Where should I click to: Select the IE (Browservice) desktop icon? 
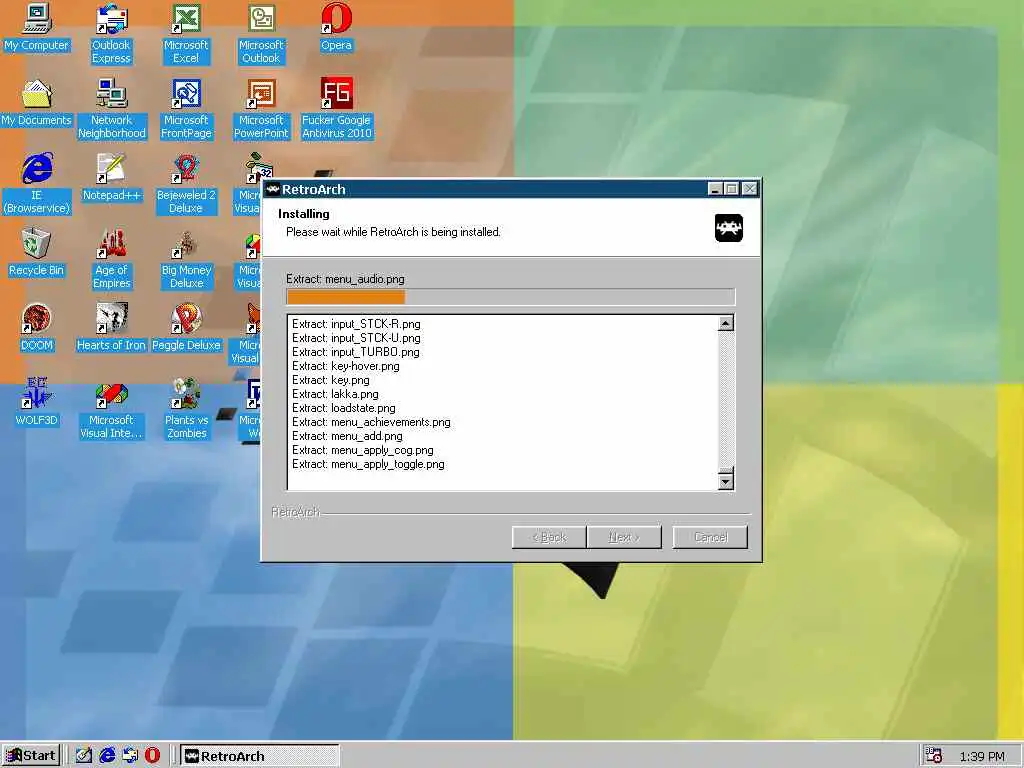[x=37, y=184]
